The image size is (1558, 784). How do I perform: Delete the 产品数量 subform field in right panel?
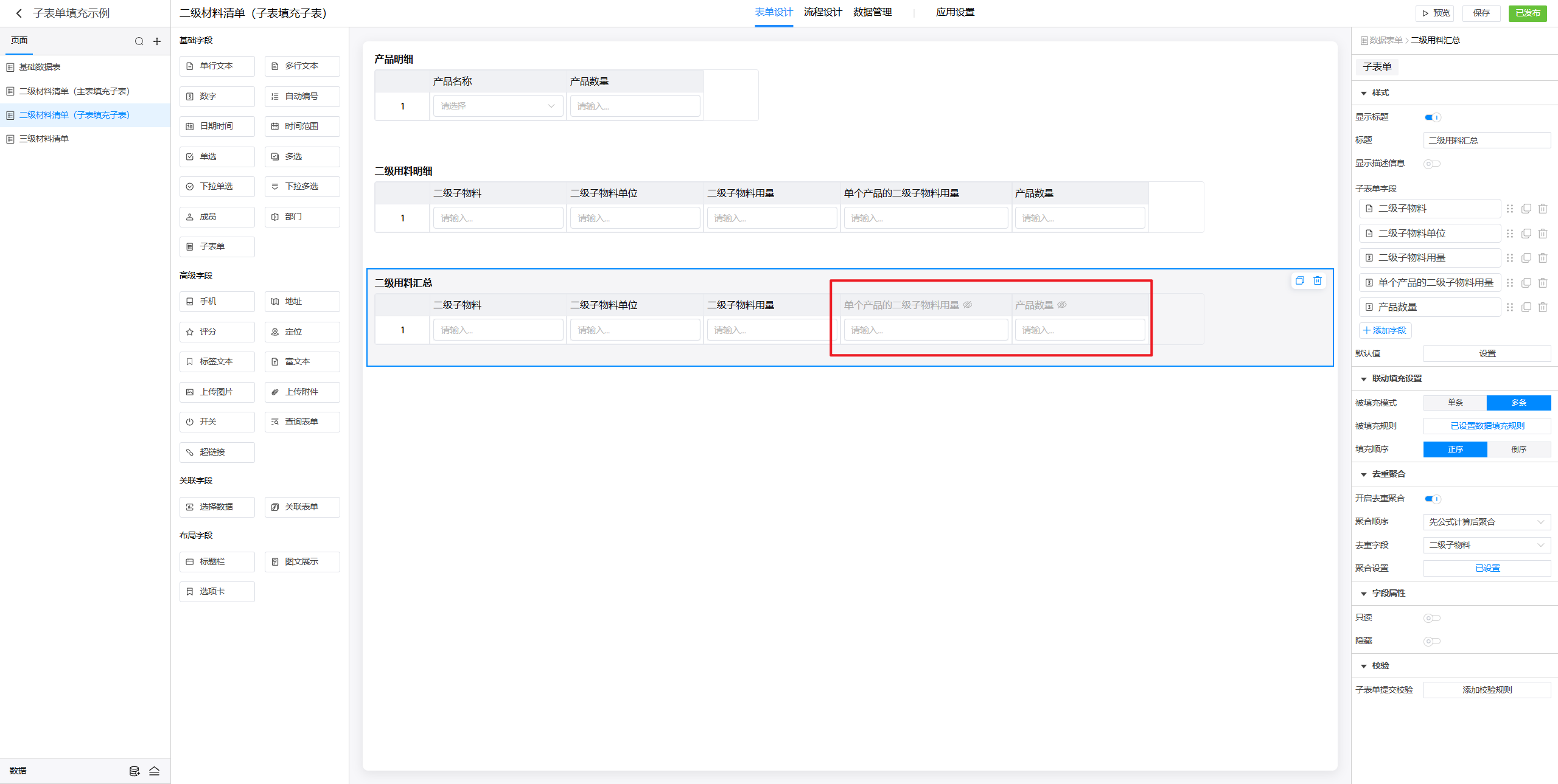point(1542,307)
